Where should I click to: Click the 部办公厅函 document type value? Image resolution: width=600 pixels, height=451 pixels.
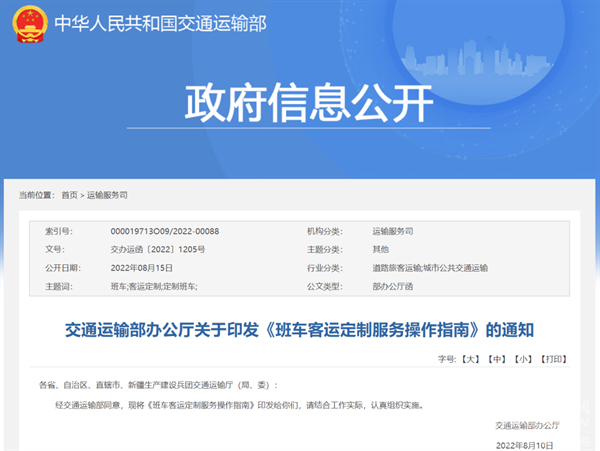391,286
